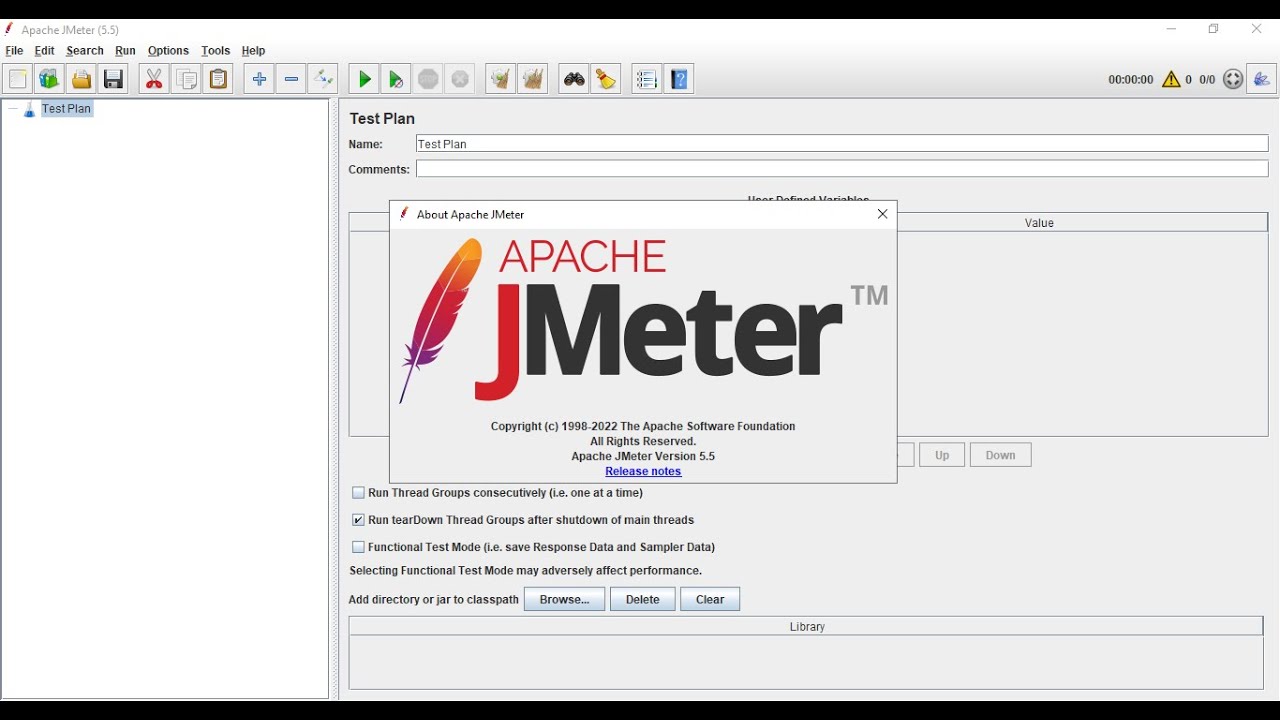Click the Value column header

1039,223
